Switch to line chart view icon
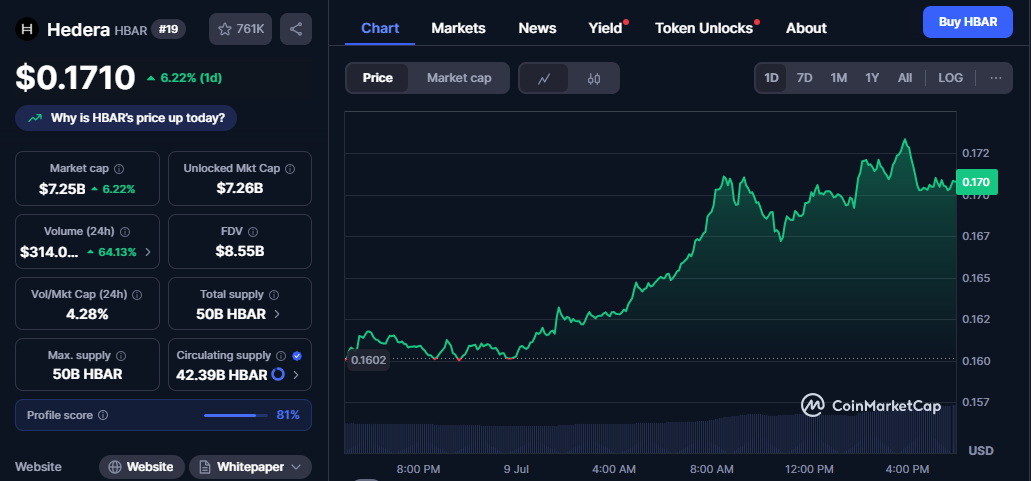 point(544,78)
